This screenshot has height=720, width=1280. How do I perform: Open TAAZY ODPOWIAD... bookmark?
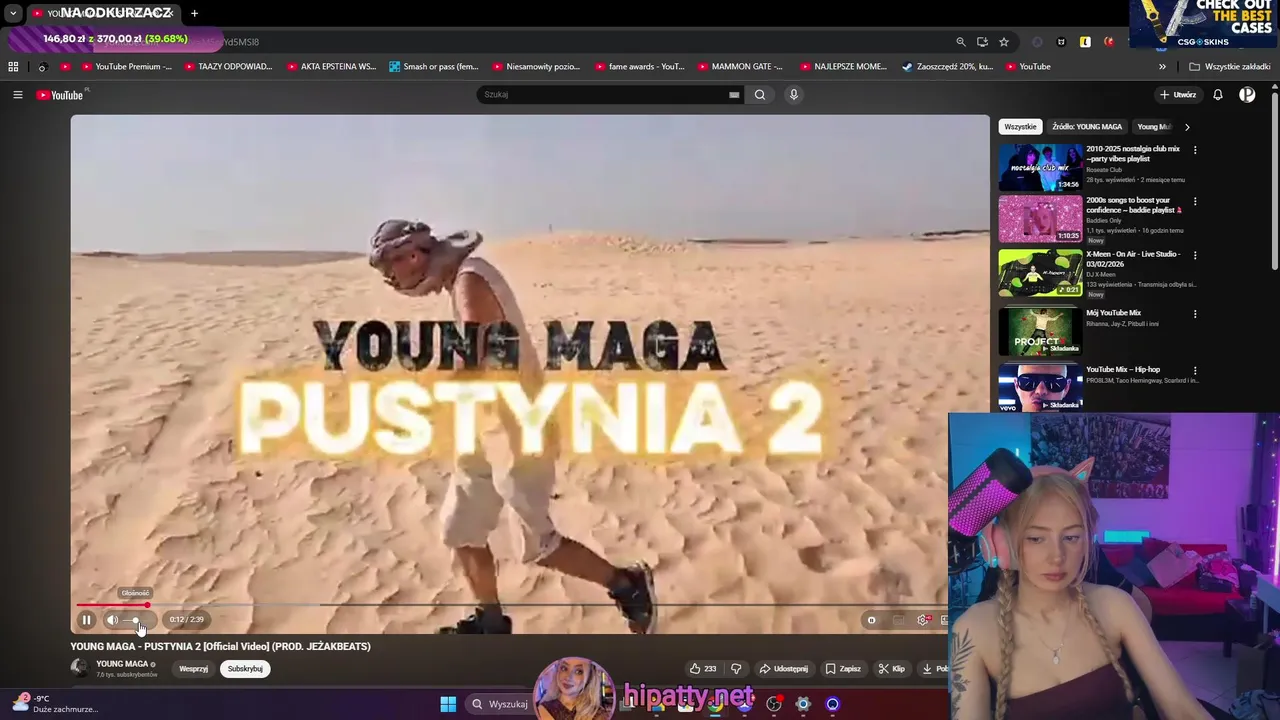coord(226,67)
